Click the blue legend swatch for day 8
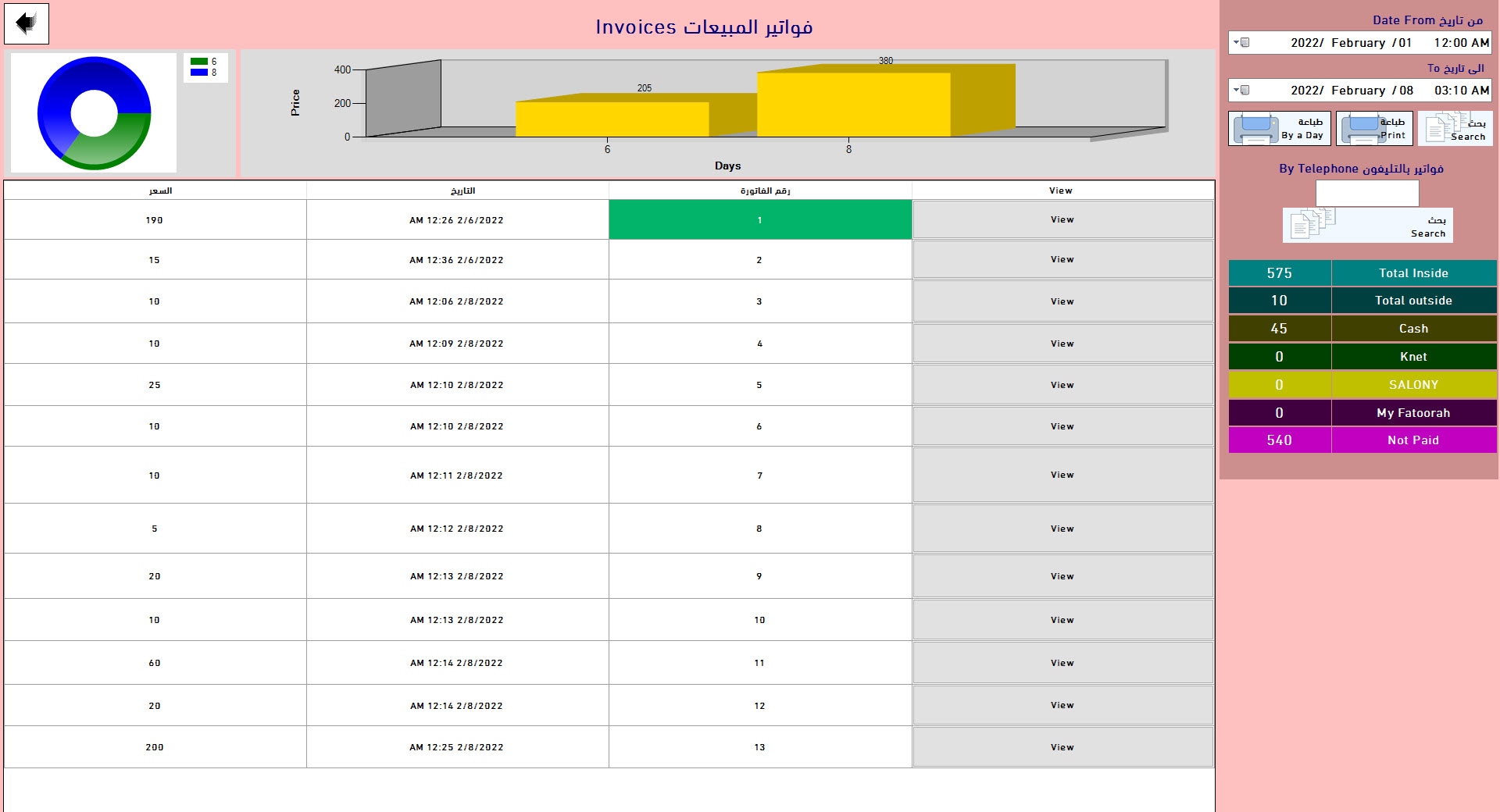Image resolution: width=1500 pixels, height=812 pixels. tap(199, 73)
